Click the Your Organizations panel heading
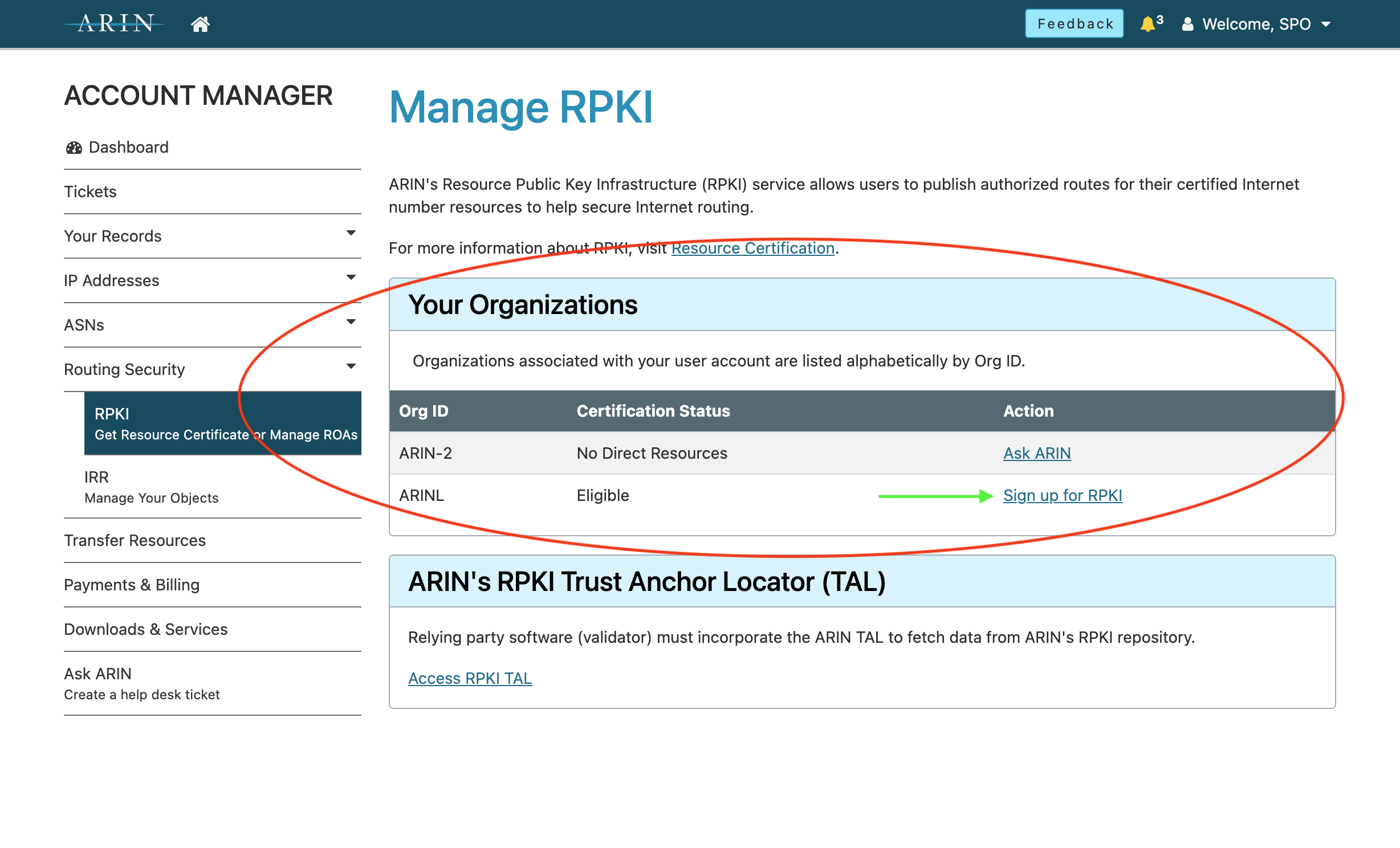This screenshot has width=1400, height=848. tap(523, 304)
